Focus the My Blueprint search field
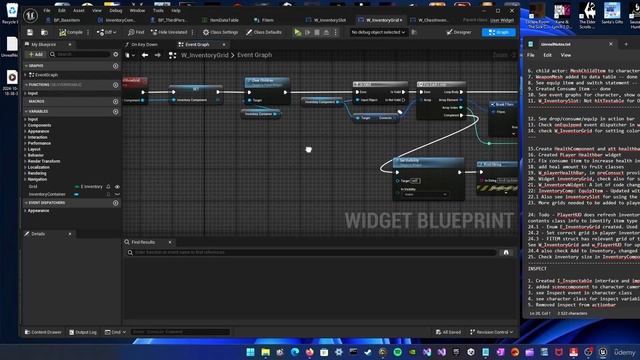Image resolution: width=640 pixels, height=360 pixels. pyautogui.click(x=80, y=54)
